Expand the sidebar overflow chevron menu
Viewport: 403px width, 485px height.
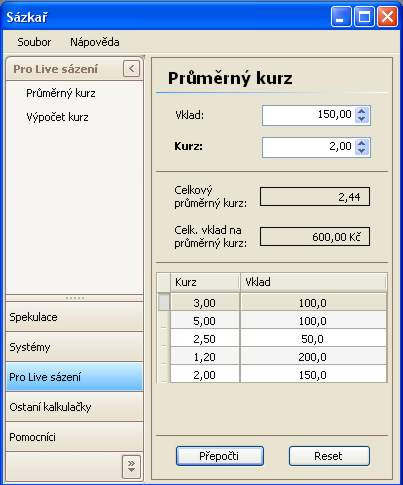click(131, 466)
